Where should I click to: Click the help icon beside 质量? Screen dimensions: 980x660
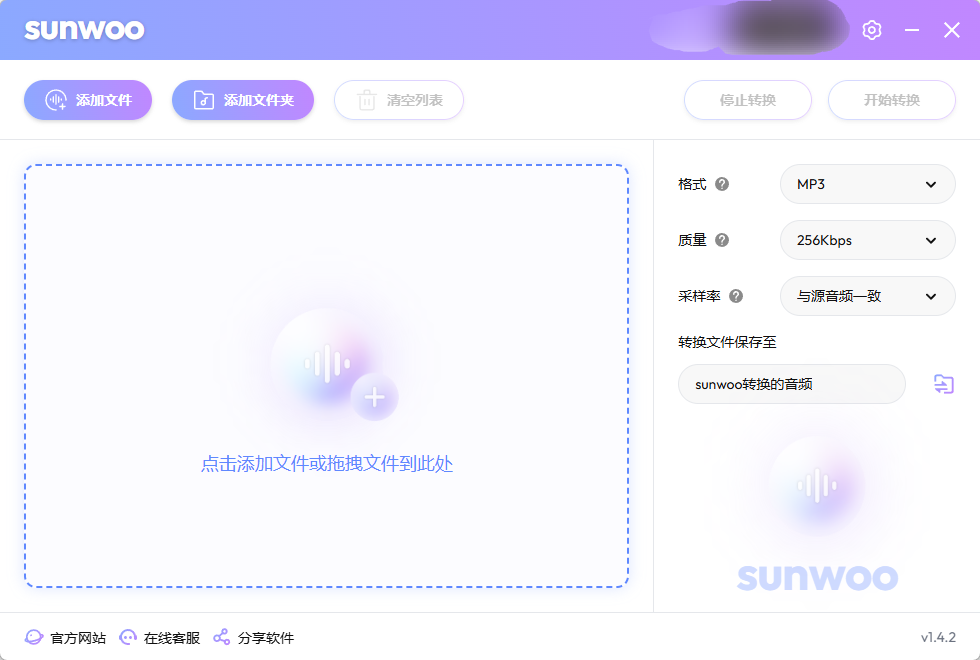[722, 240]
